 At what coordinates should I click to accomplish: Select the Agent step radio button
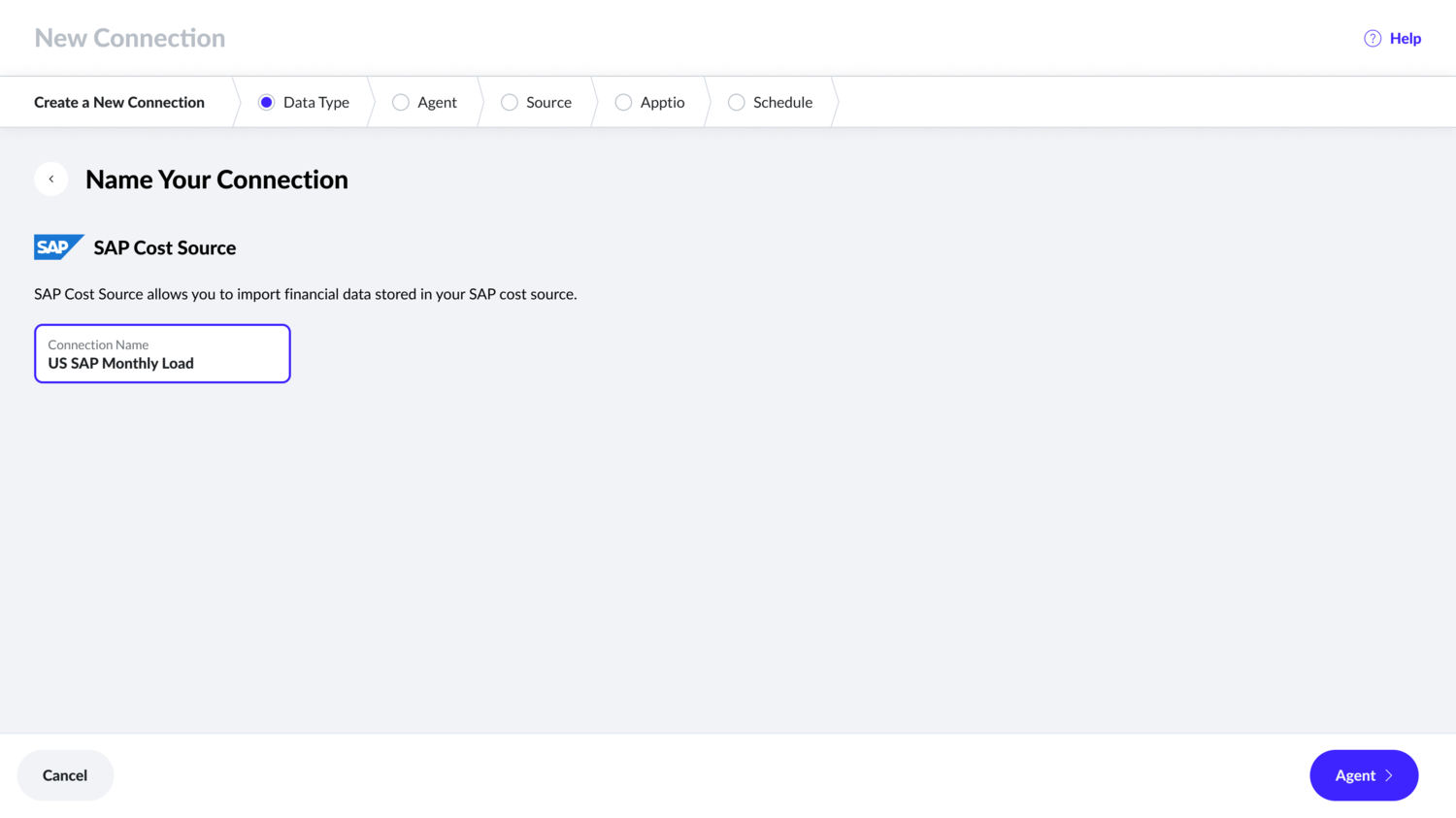click(x=400, y=102)
